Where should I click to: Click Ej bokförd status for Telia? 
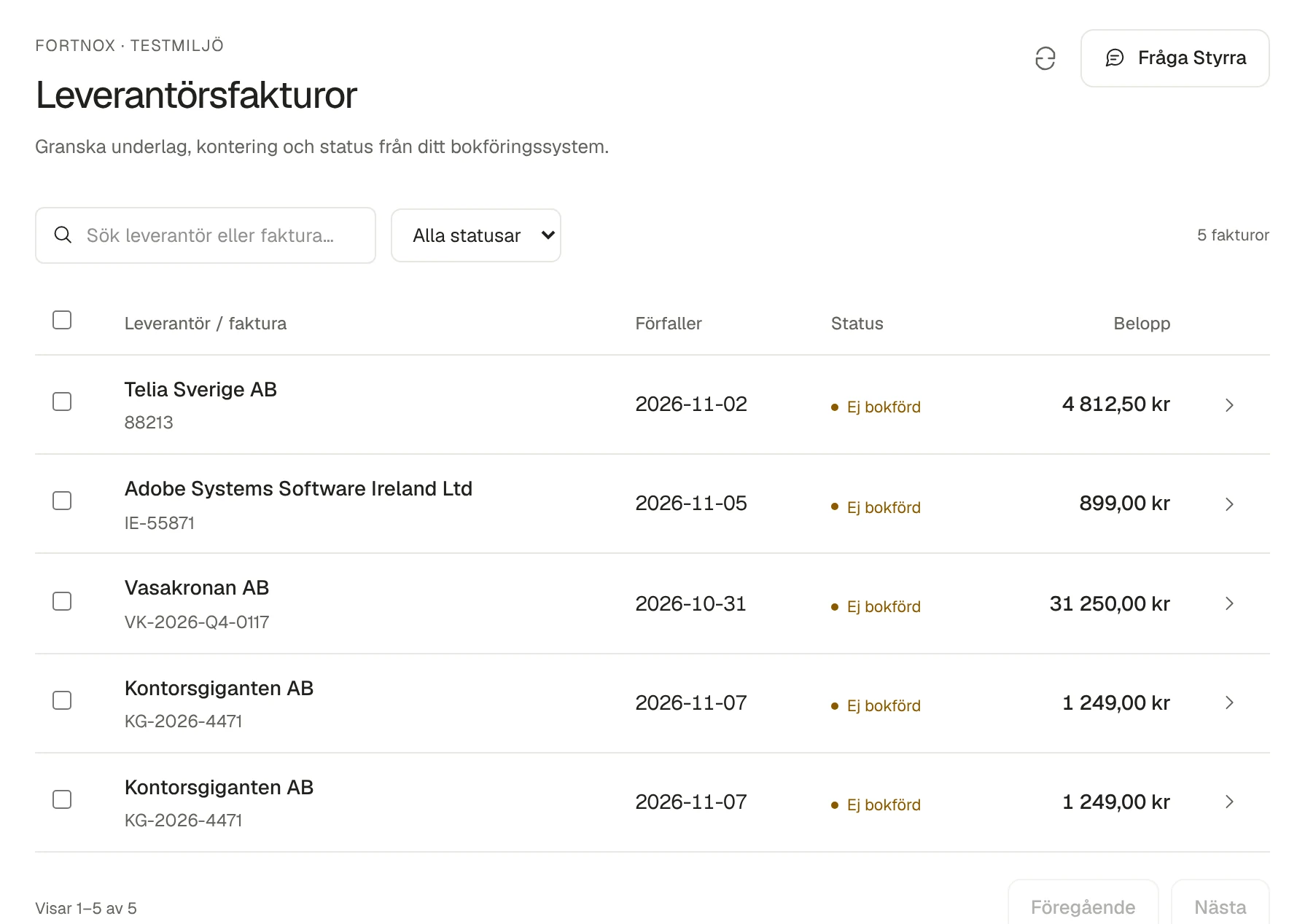pos(876,407)
